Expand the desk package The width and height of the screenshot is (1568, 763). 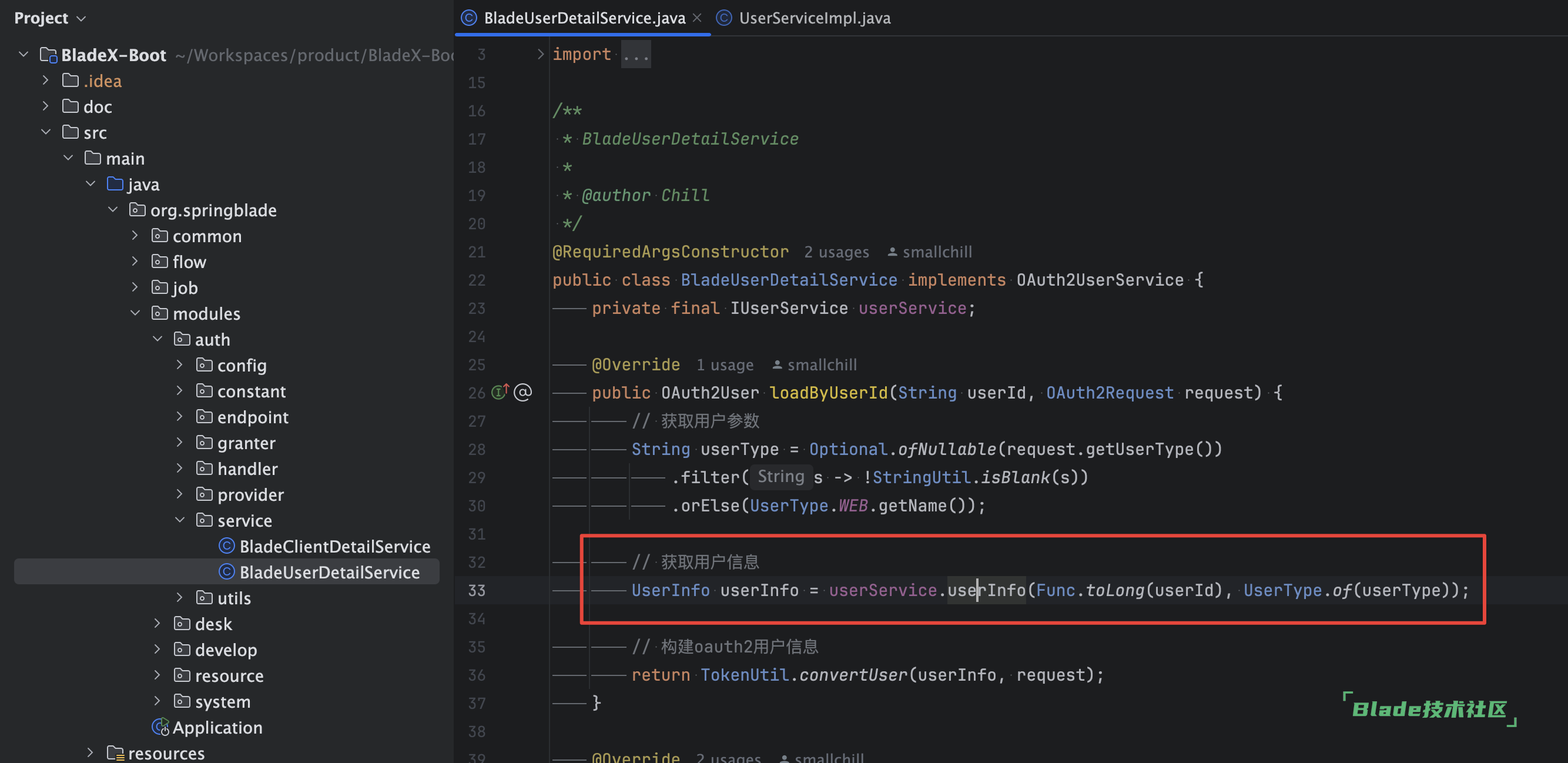pyautogui.click(x=158, y=624)
